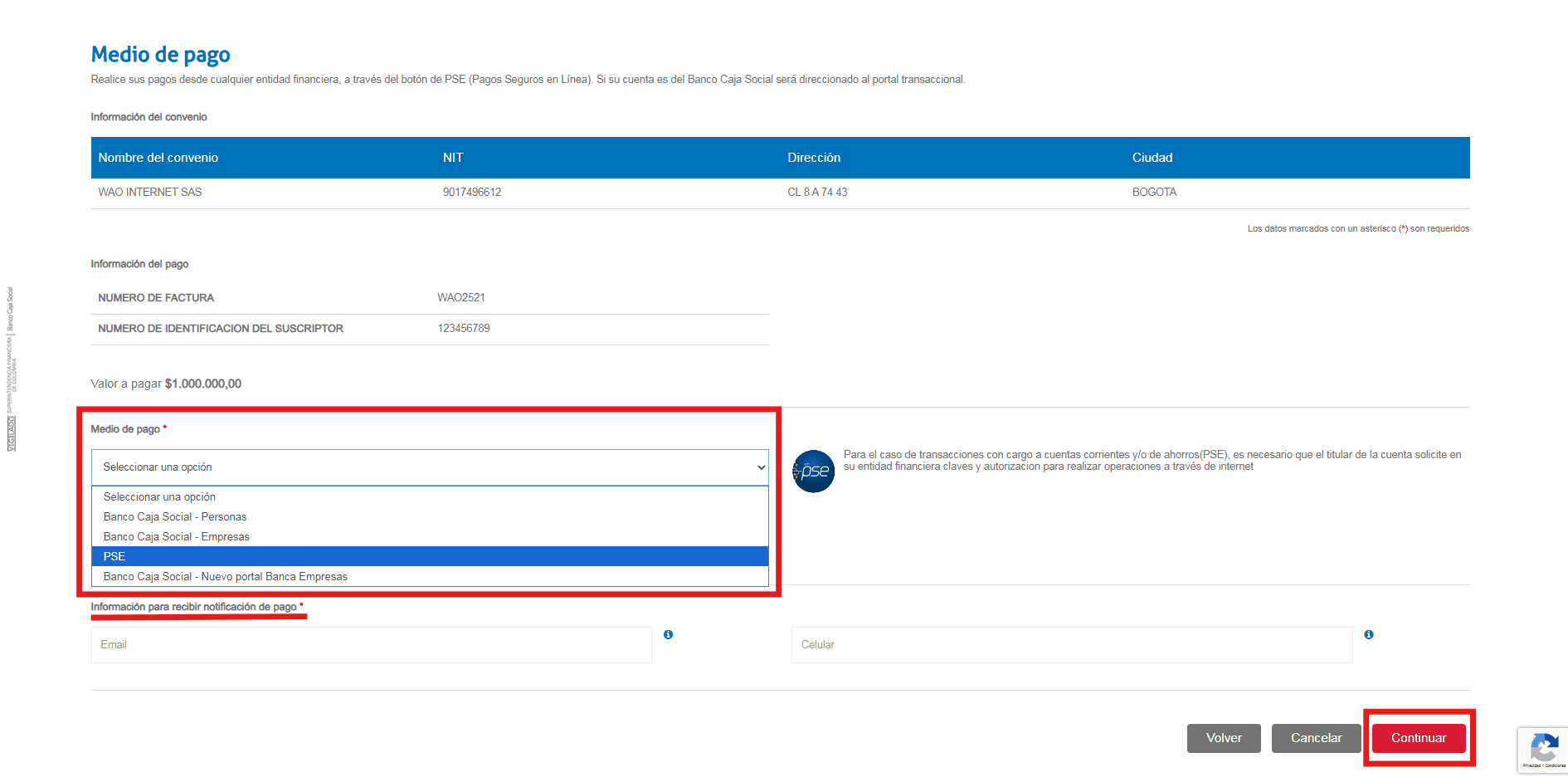
Task: Open the Medio de pago dropdown
Action: [x=430, y=467]
